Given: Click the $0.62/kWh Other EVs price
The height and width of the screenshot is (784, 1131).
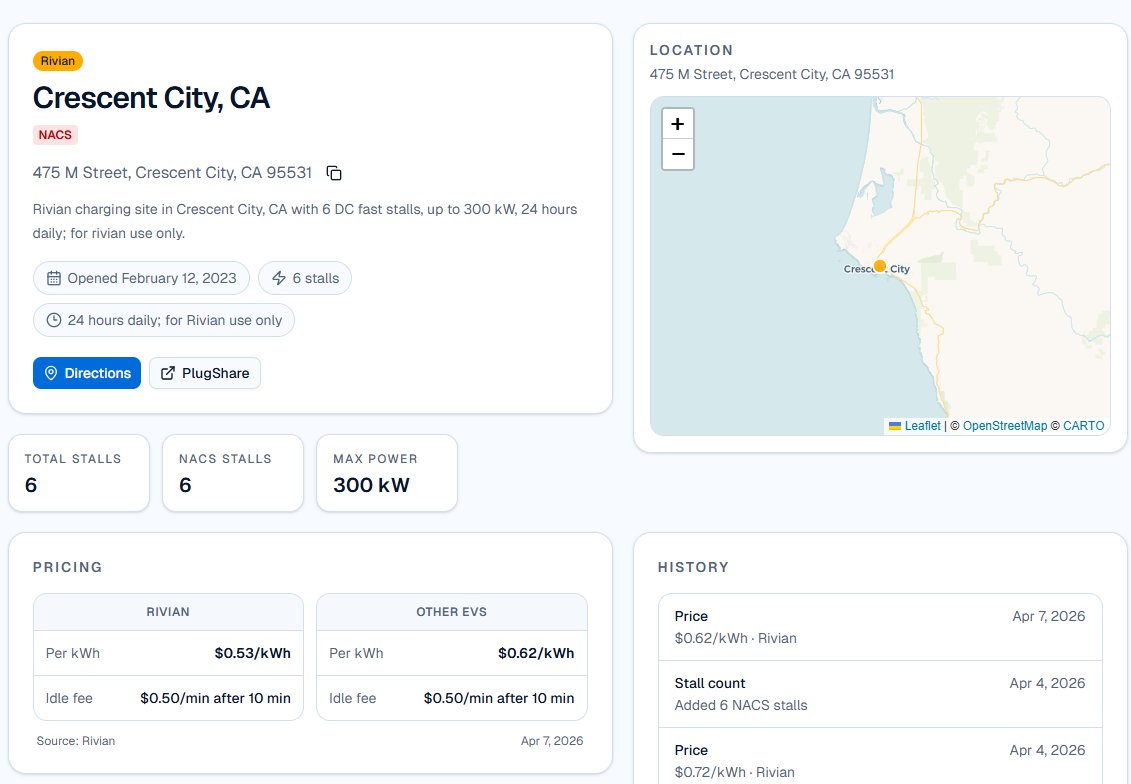Looking at the screenshot, I should pos(536,653).
